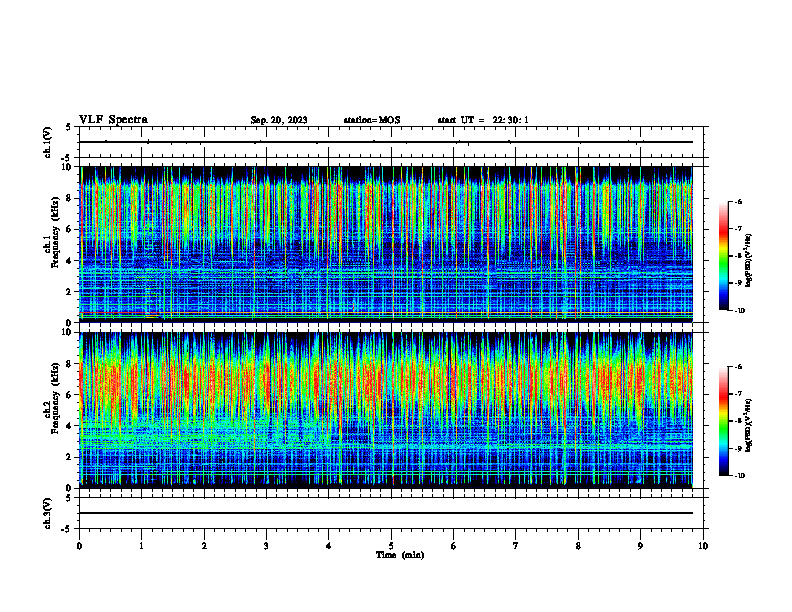This screenshot has height=612, width=792.
Task: Click the "-10" label on ch.2 colorbar
Action: [739, 476]
